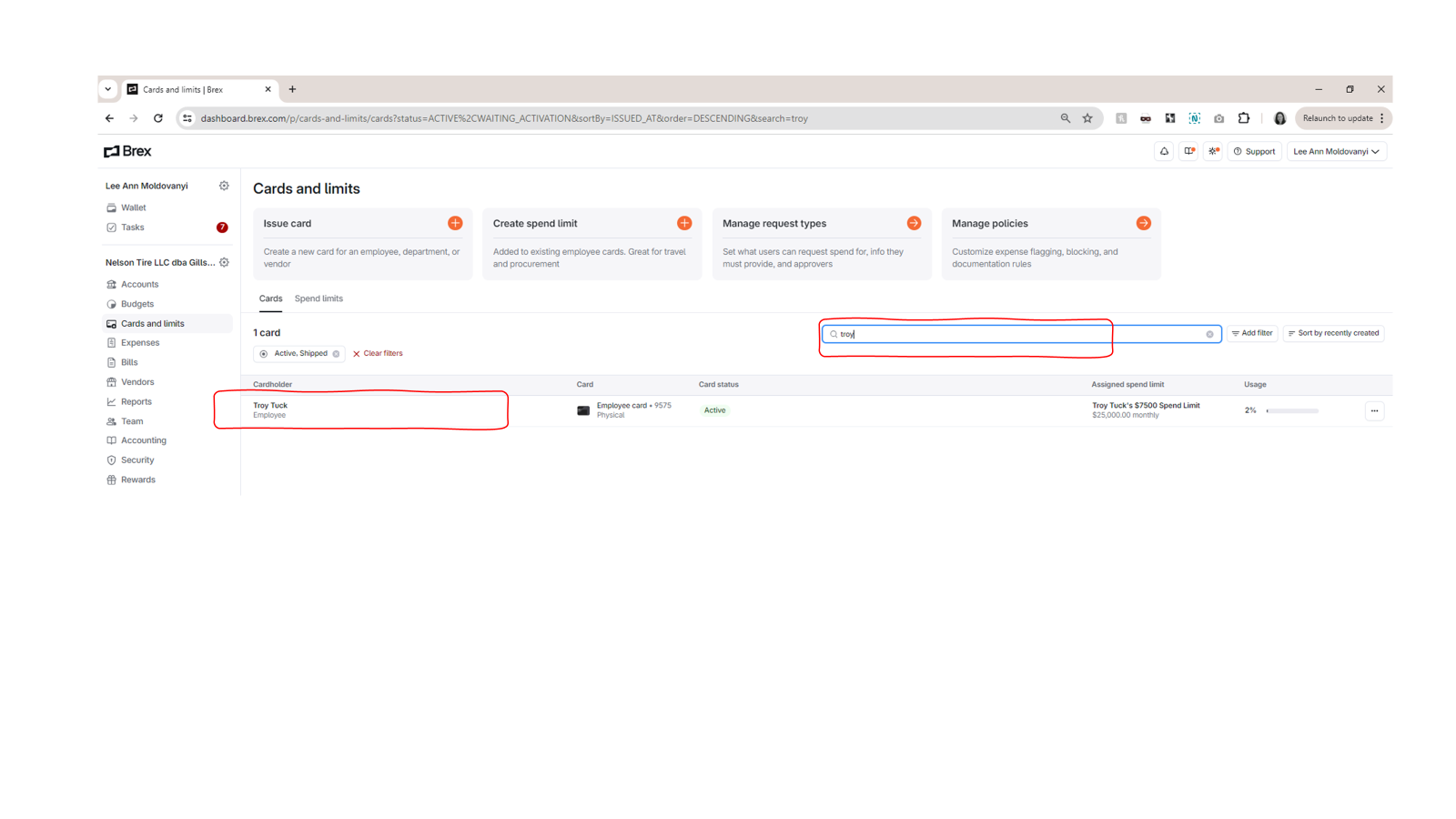
Task: Click Troy Tuck's 2% usage progress bar
Action: click(x=1292, y=410)
